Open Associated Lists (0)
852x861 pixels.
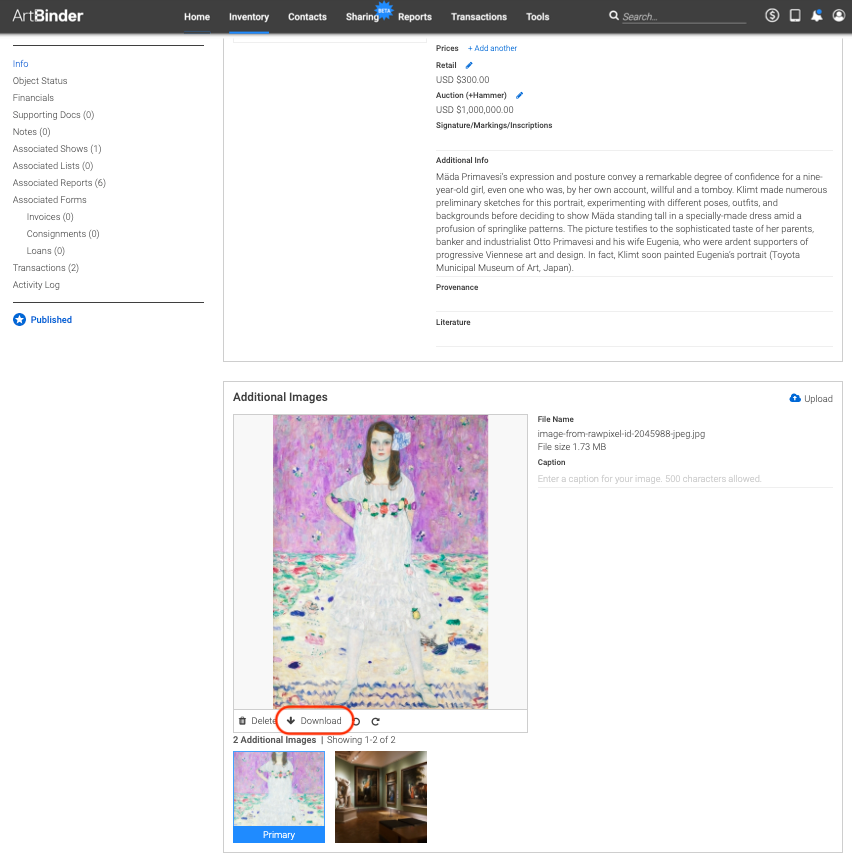click(53, 166)
